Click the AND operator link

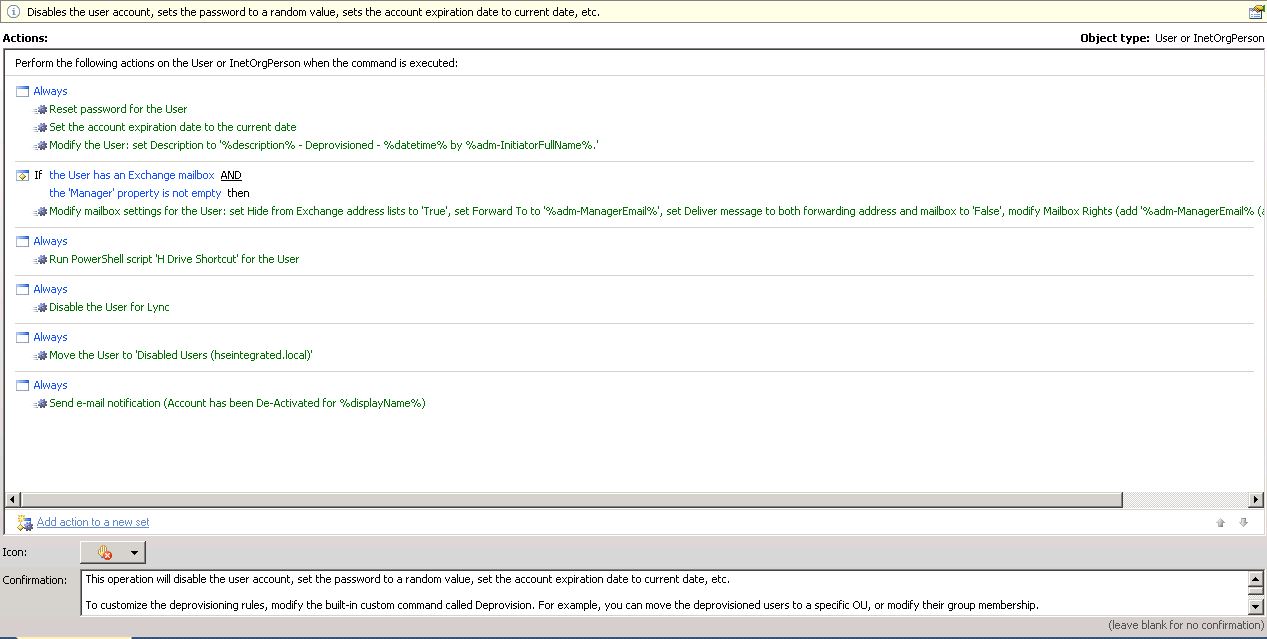click(x=231, y=175)
